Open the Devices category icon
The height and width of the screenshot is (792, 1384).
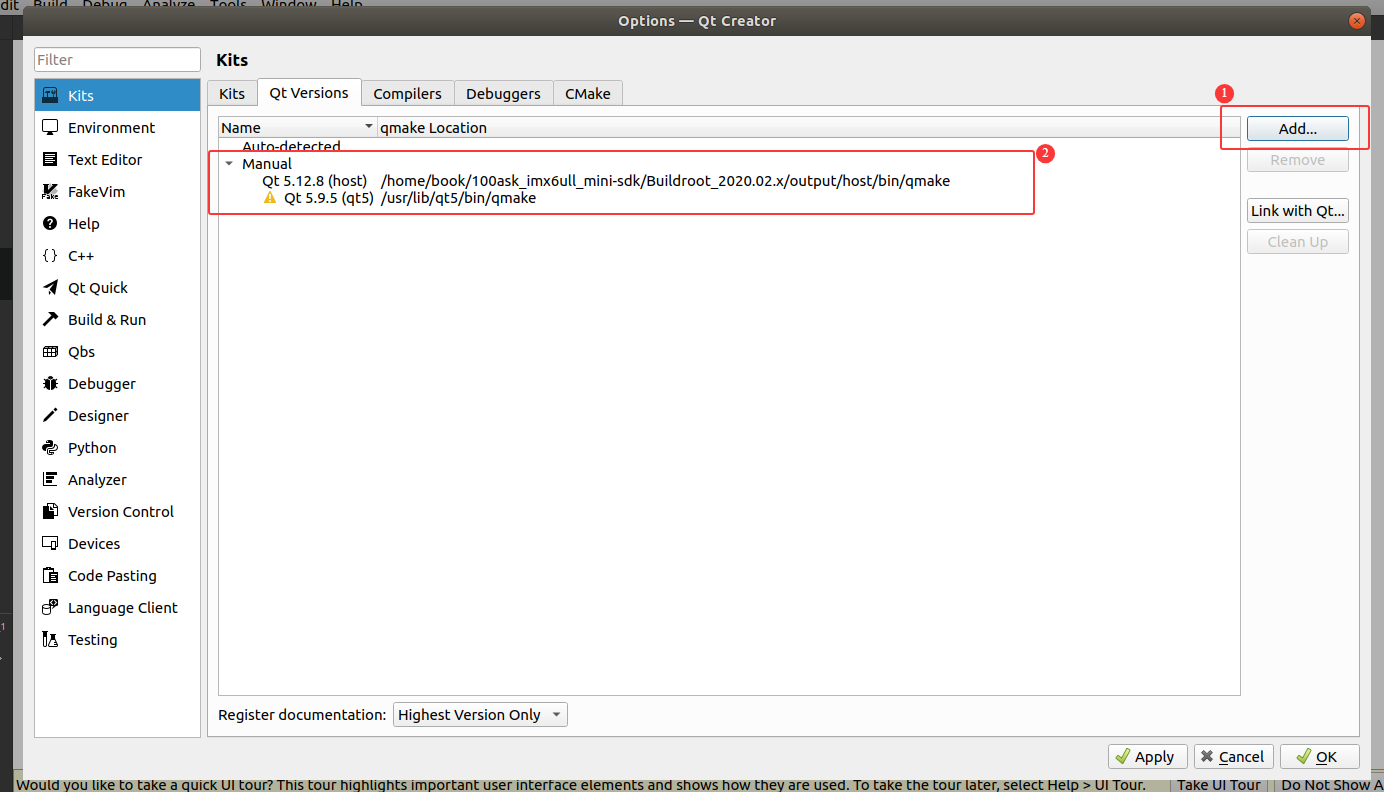click(x=50, y=544)
